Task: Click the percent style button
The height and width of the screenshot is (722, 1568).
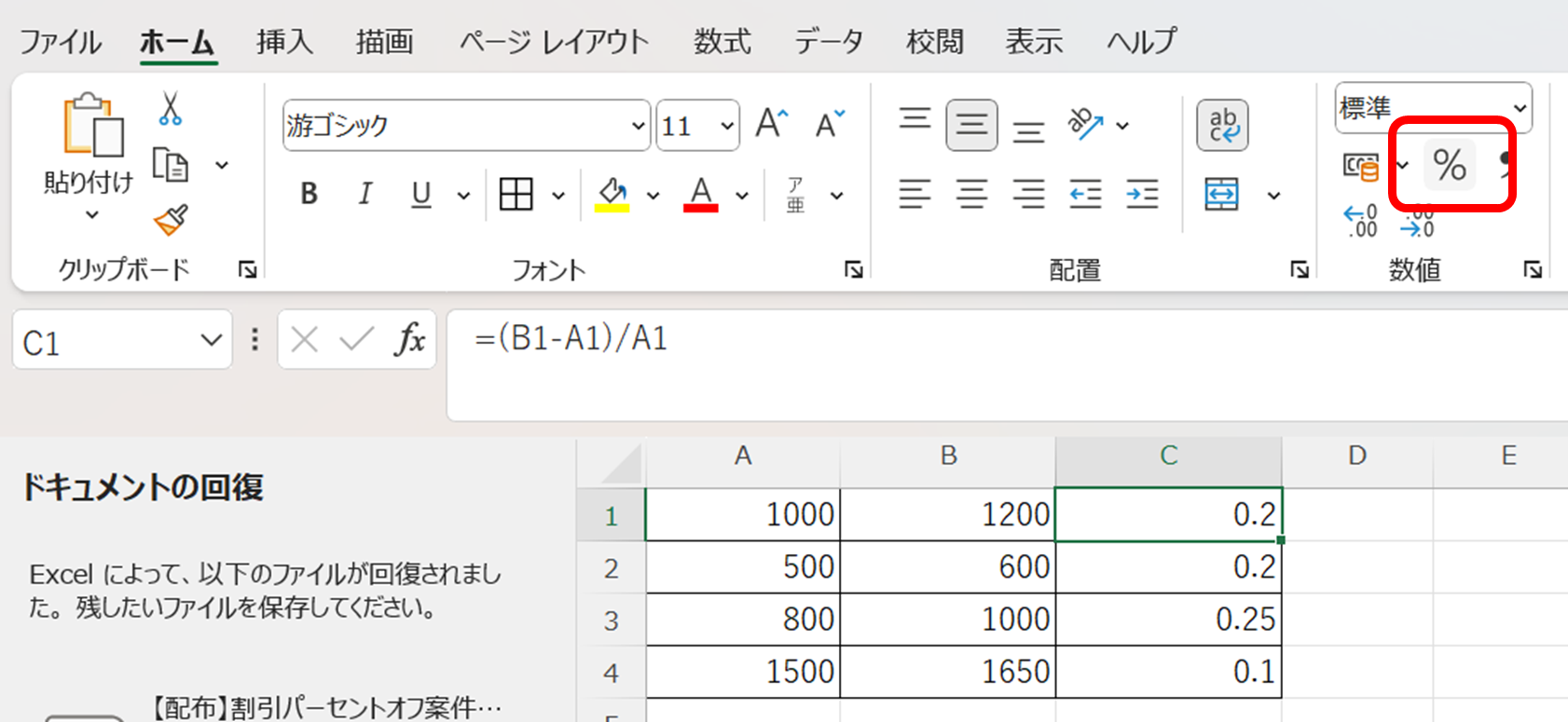Action: (1449, 166)
